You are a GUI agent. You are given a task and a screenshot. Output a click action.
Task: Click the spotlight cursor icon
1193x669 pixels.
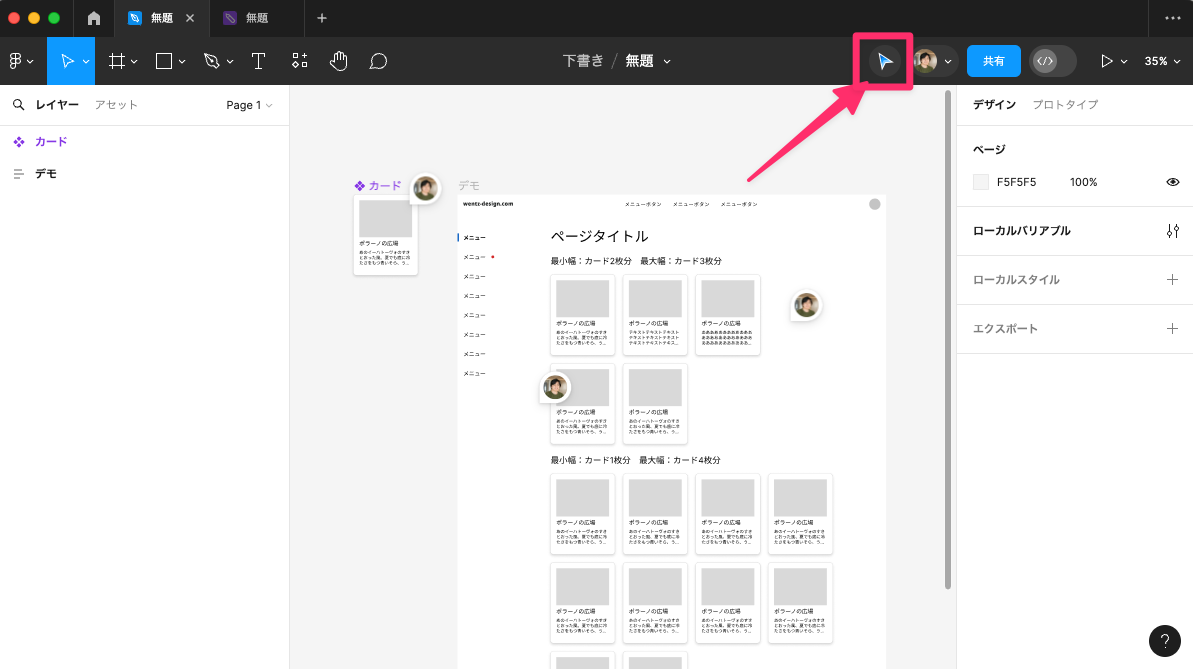click(884, 61)
